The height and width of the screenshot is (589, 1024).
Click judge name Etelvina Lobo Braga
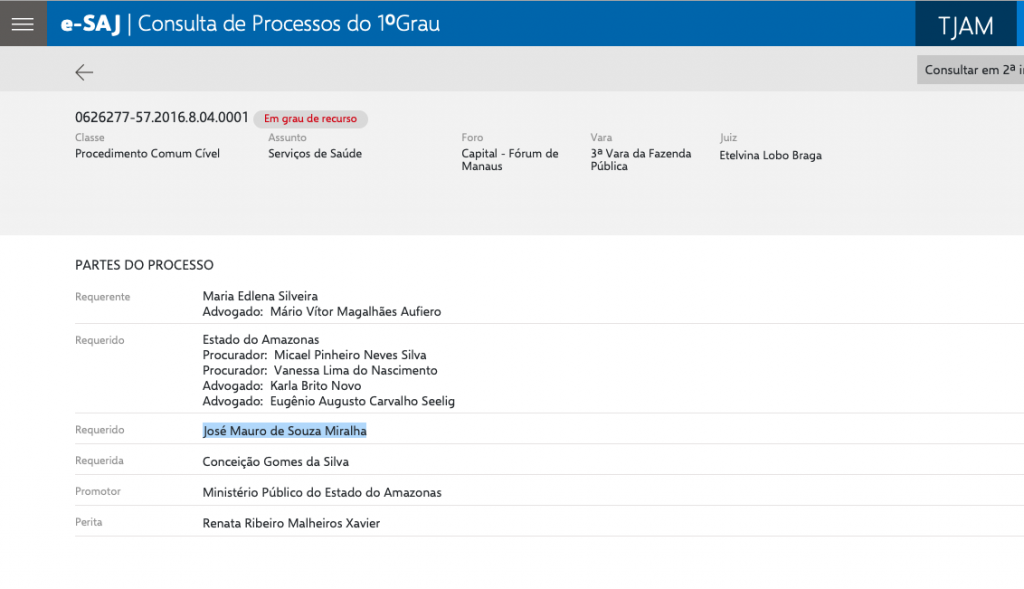click(x=771, y=155)
